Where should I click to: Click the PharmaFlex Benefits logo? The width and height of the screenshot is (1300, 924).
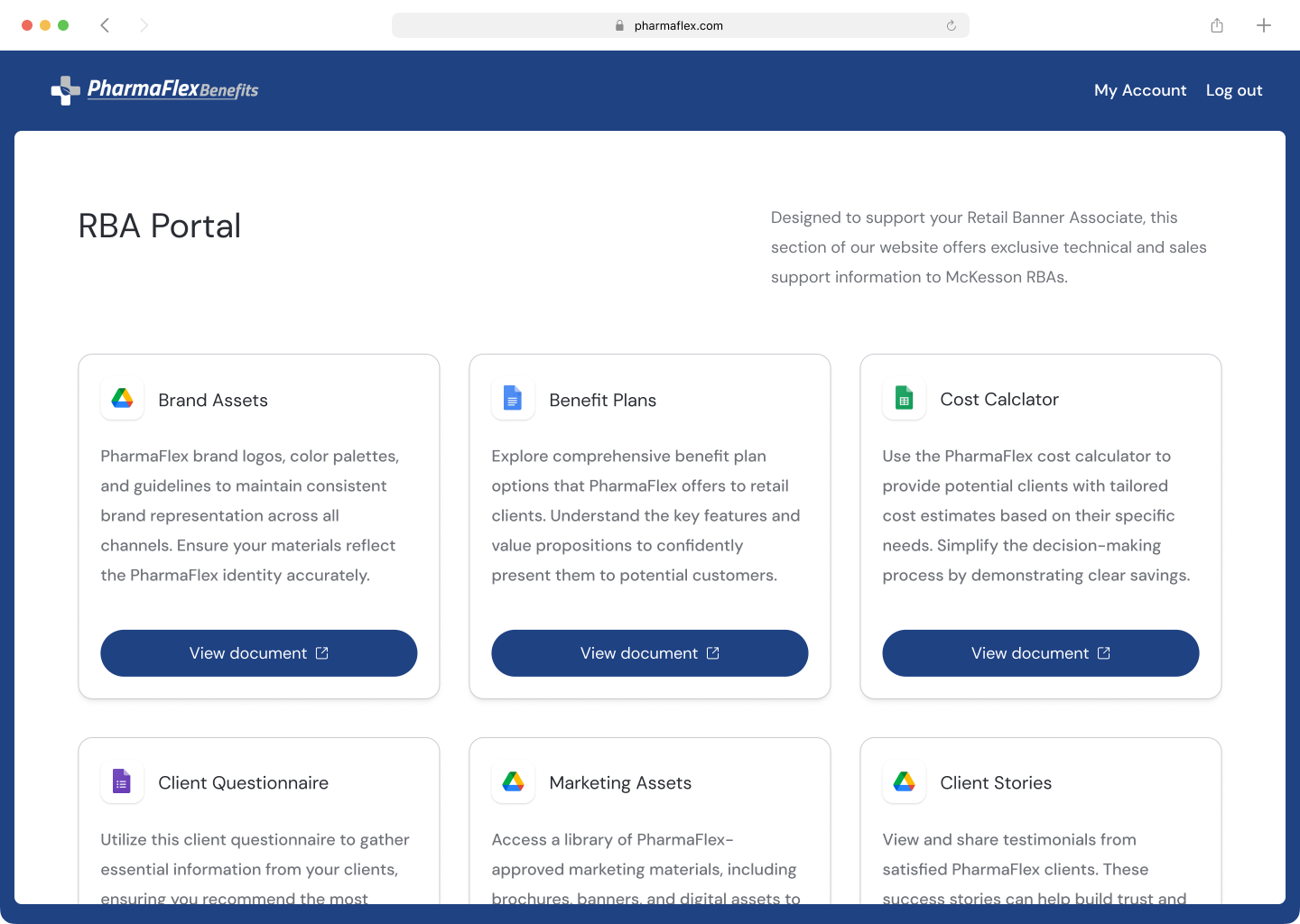(154, 90)
